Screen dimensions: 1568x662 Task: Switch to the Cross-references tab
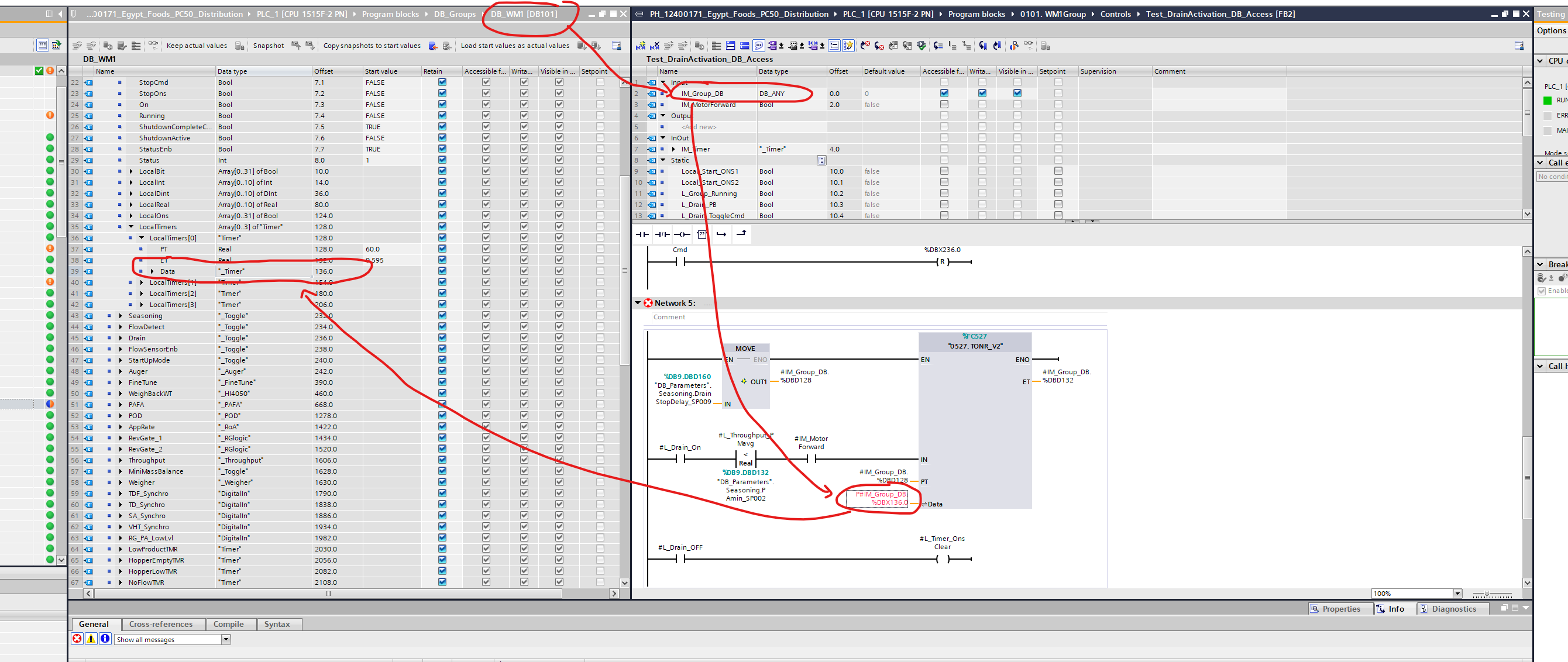tap(161, 624)
